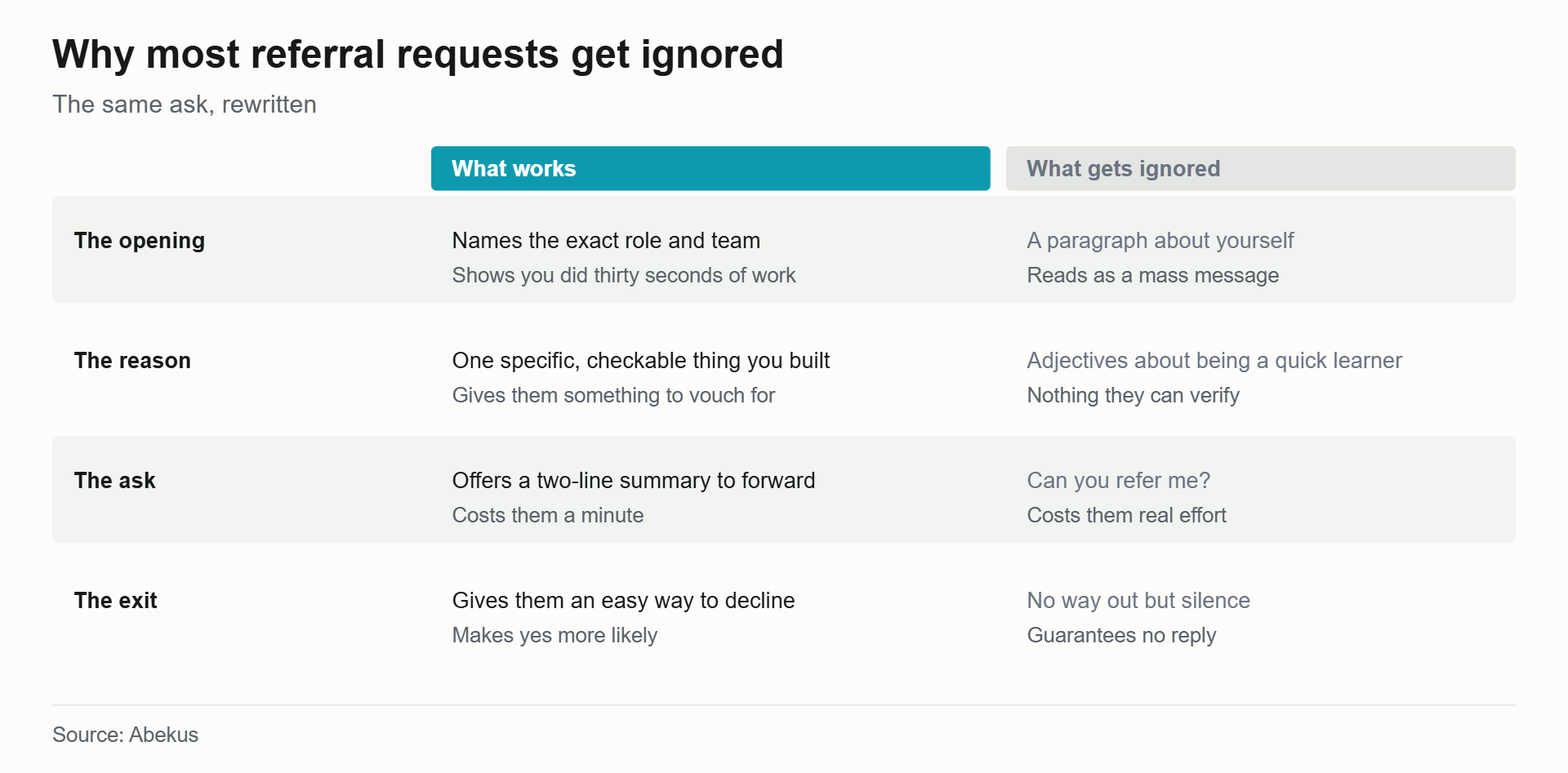Click the text 'Can you refer me?'

click(1119, 481)
